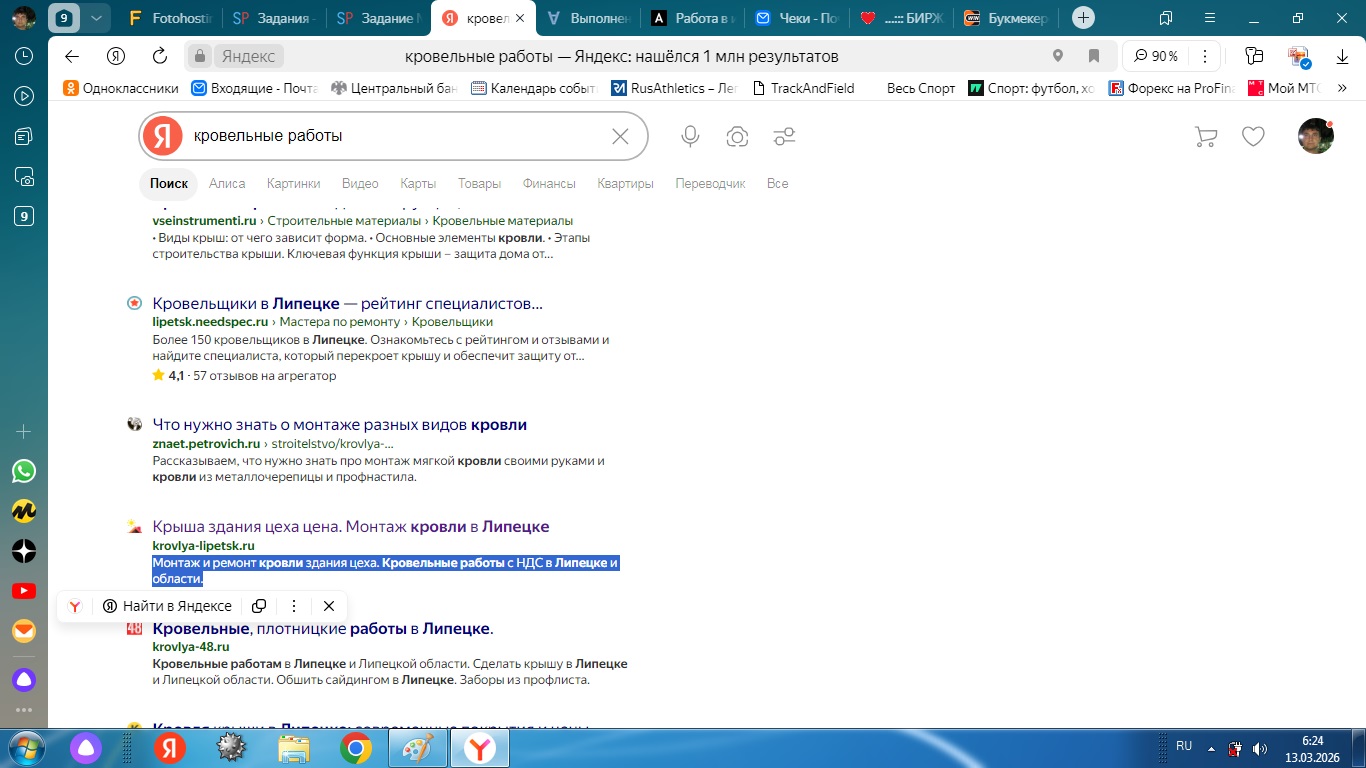Adjust the 90% page zoom control
1366x768 pixels.
point(1156,56)
